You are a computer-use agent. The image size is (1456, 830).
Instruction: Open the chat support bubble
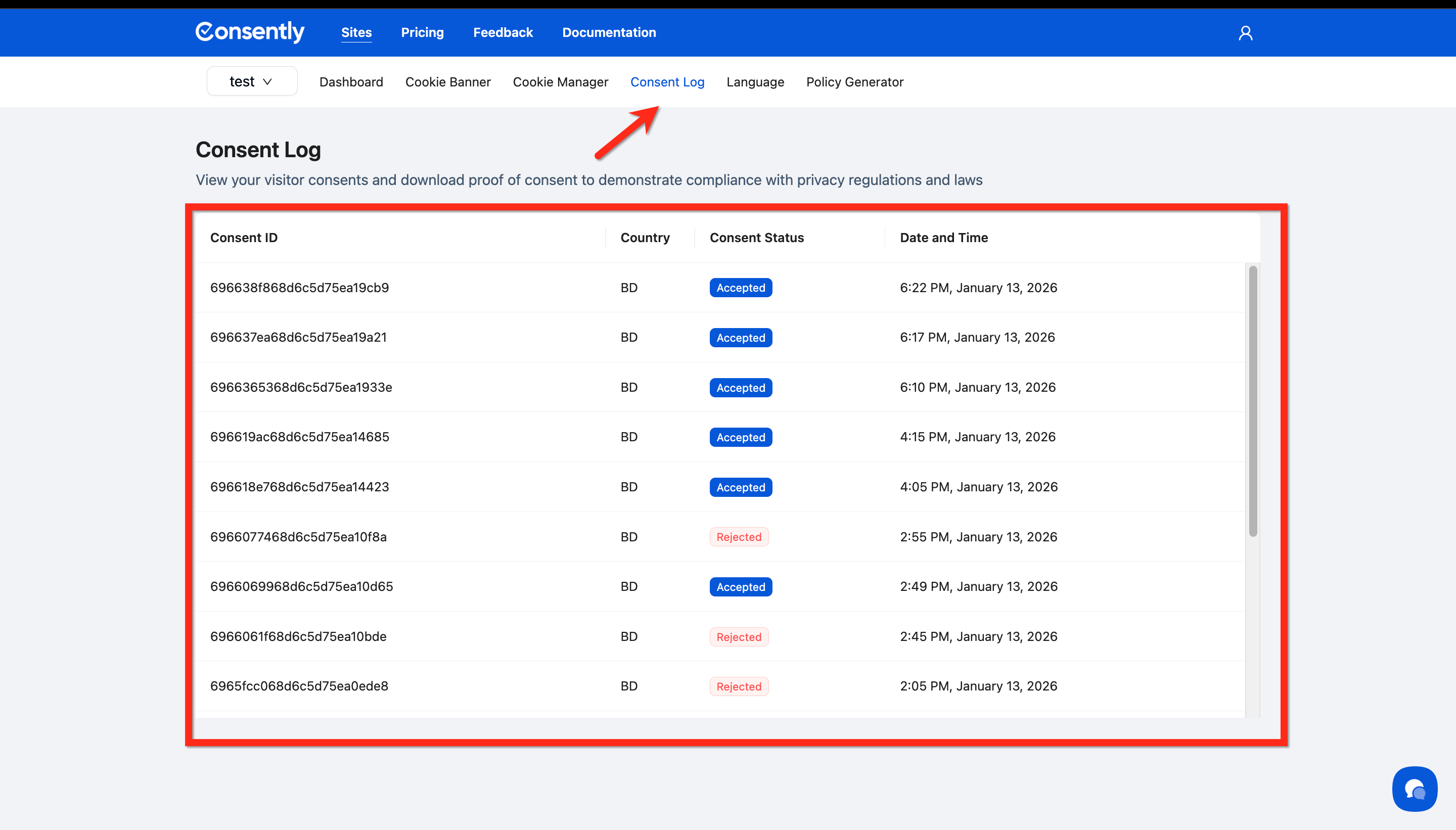click(x=1415, y=789)
